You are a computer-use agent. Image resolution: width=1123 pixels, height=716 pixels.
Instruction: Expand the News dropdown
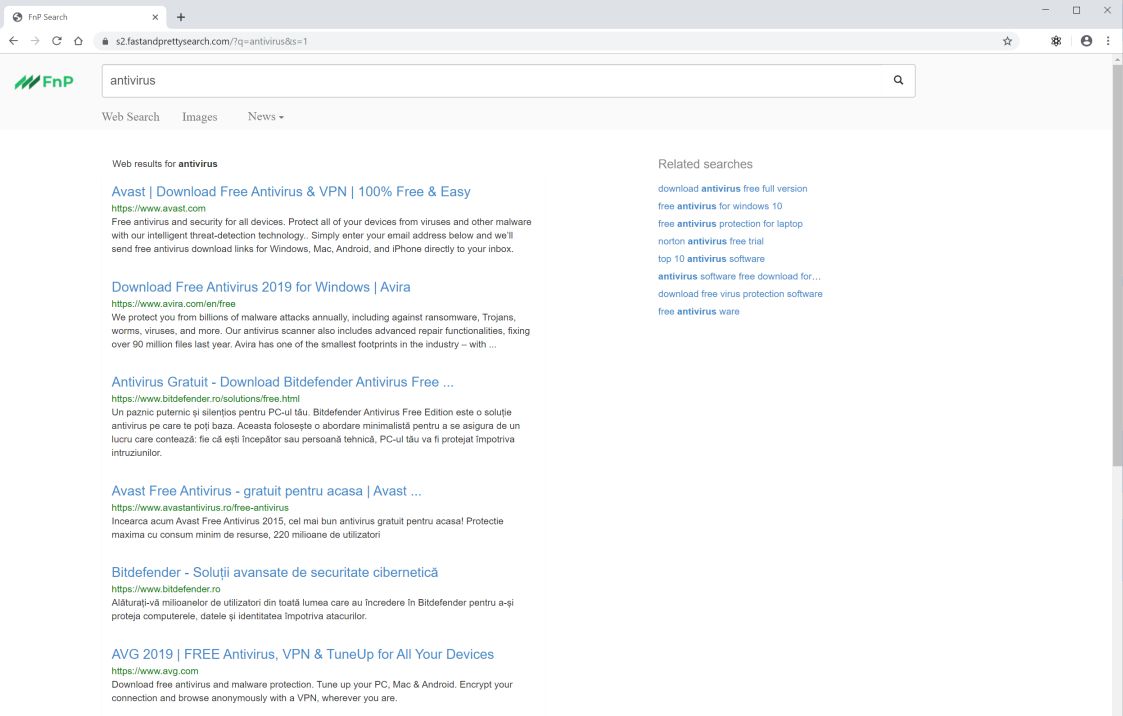(266, 117)
